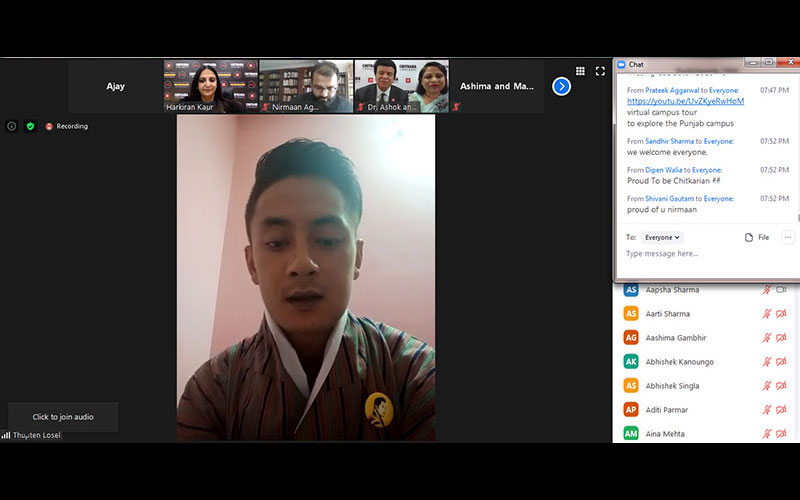Open the youtu.be link in chat

(685, 101)
